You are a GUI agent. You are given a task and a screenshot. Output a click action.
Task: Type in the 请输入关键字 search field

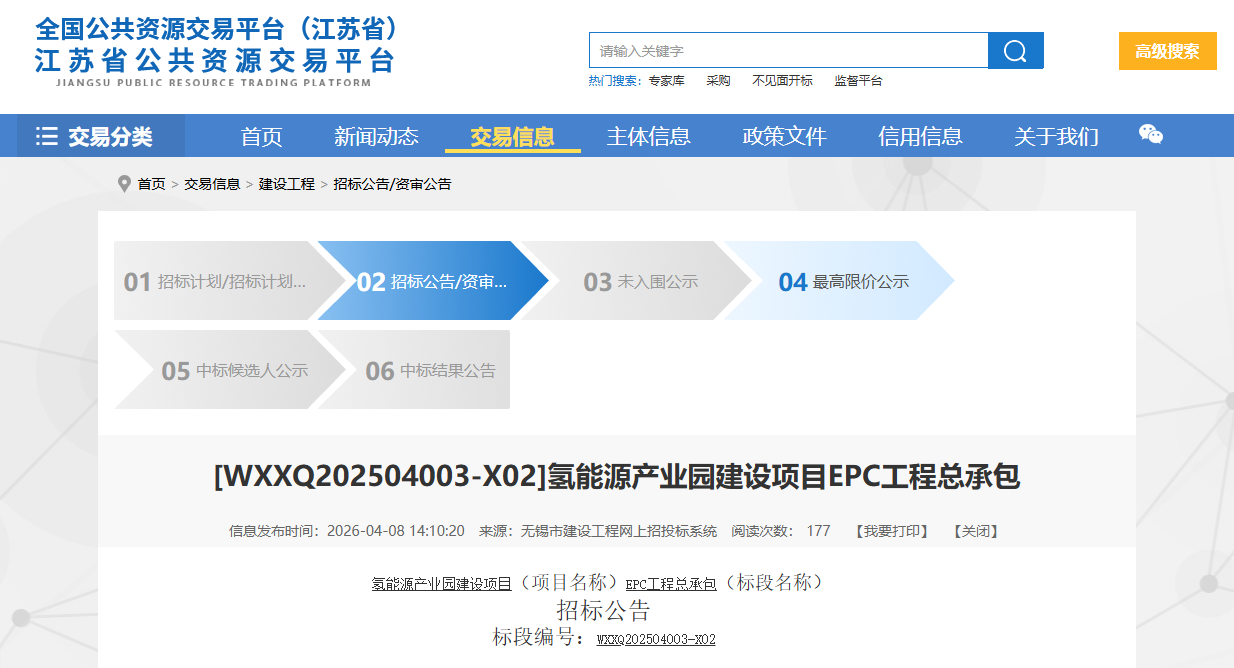point(788,51)
